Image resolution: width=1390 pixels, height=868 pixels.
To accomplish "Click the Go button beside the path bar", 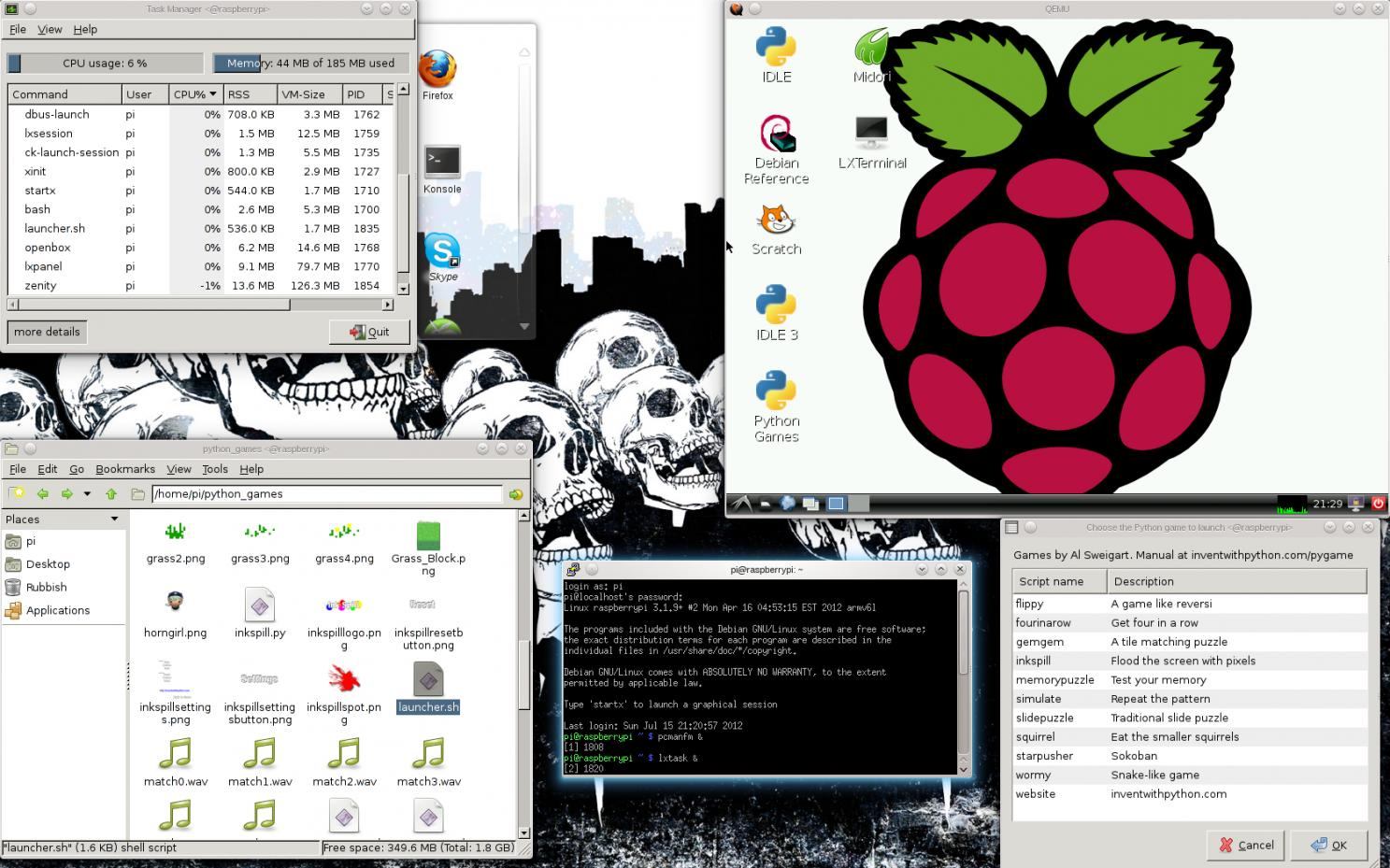I will (x=516, y=494).
